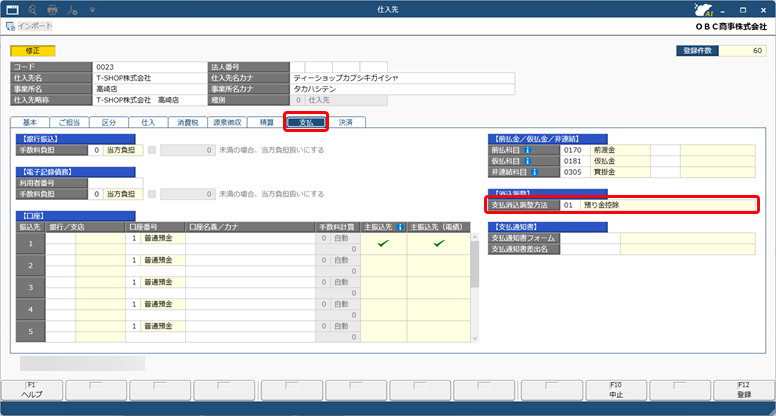Open the 決済 tab

coord(346,122)
